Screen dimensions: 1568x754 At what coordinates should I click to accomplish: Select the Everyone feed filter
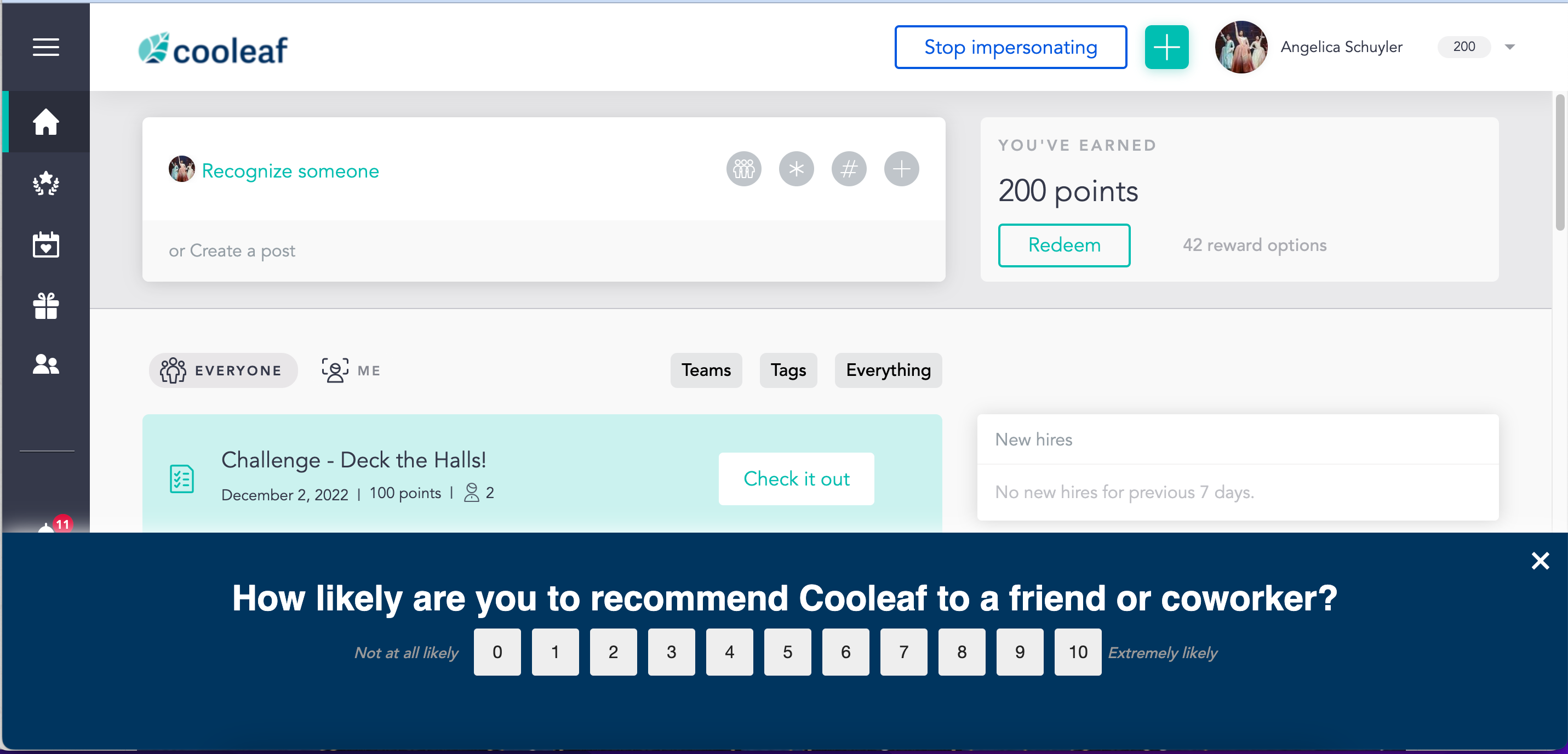pos(223,370)
